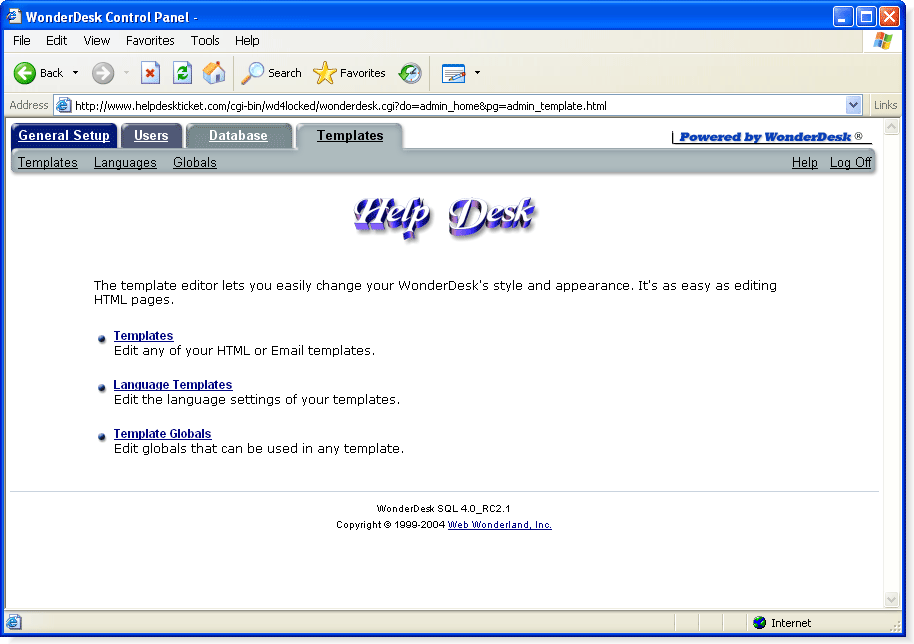The image size is (914, 644).
Task: Click the page scrollbar up arrow
Action: [x=891, y=126]
